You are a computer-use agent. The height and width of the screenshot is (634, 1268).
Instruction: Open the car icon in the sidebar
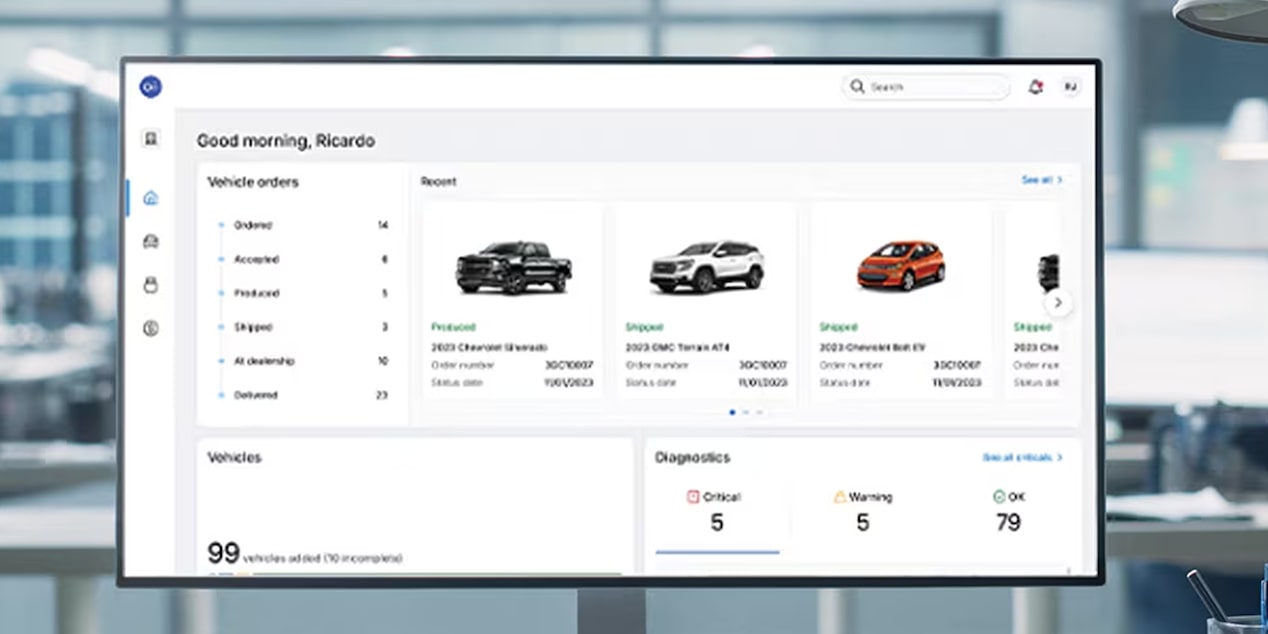pos(151,241)
